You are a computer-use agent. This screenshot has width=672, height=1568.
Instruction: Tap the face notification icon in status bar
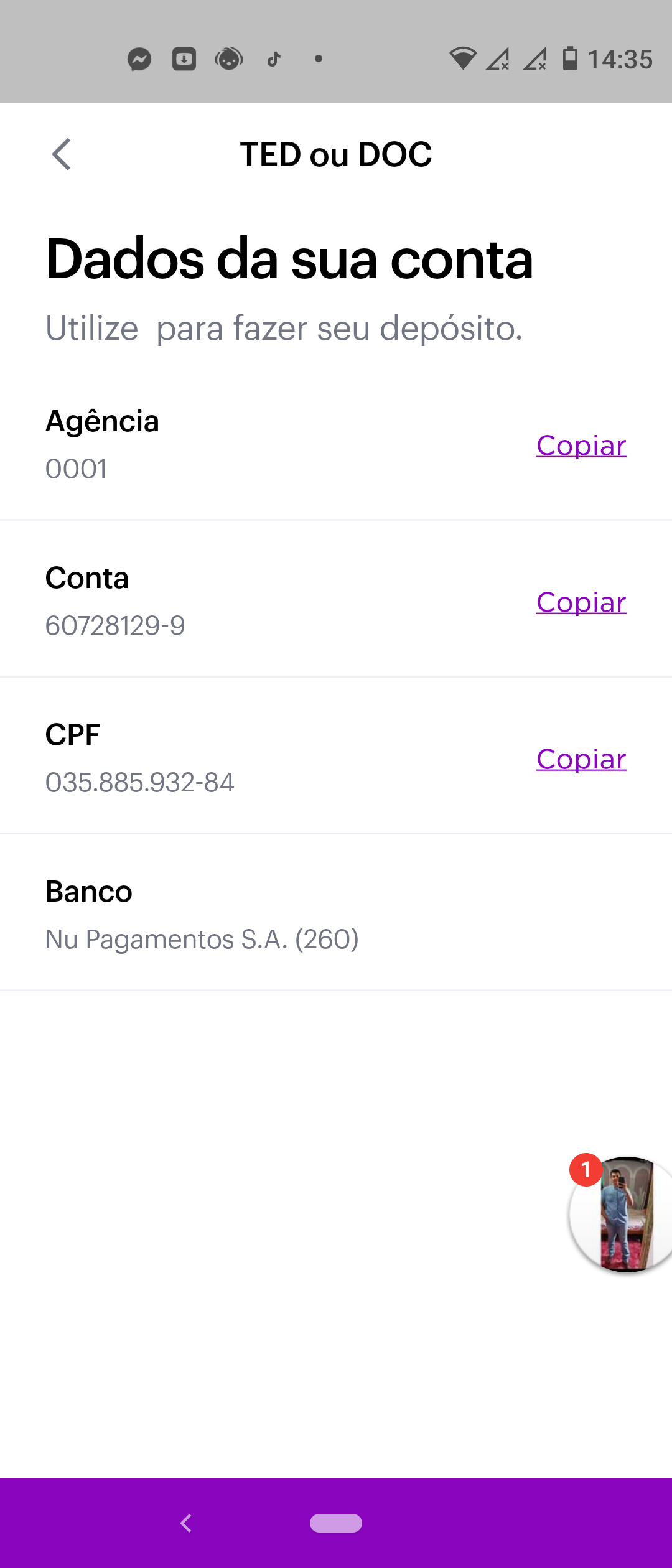point(228,60)
